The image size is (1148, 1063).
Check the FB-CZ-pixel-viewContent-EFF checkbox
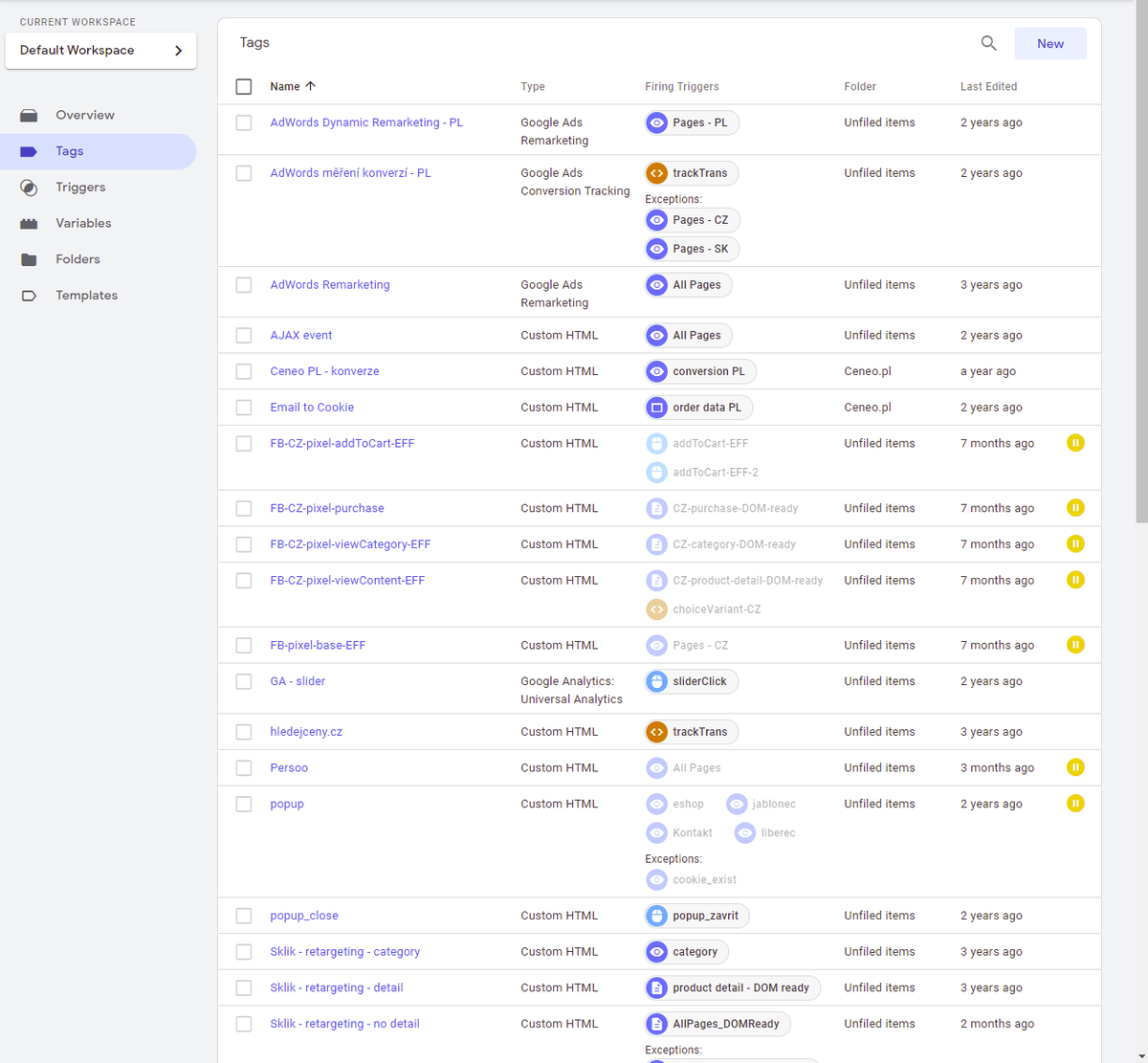pos(244,581)
